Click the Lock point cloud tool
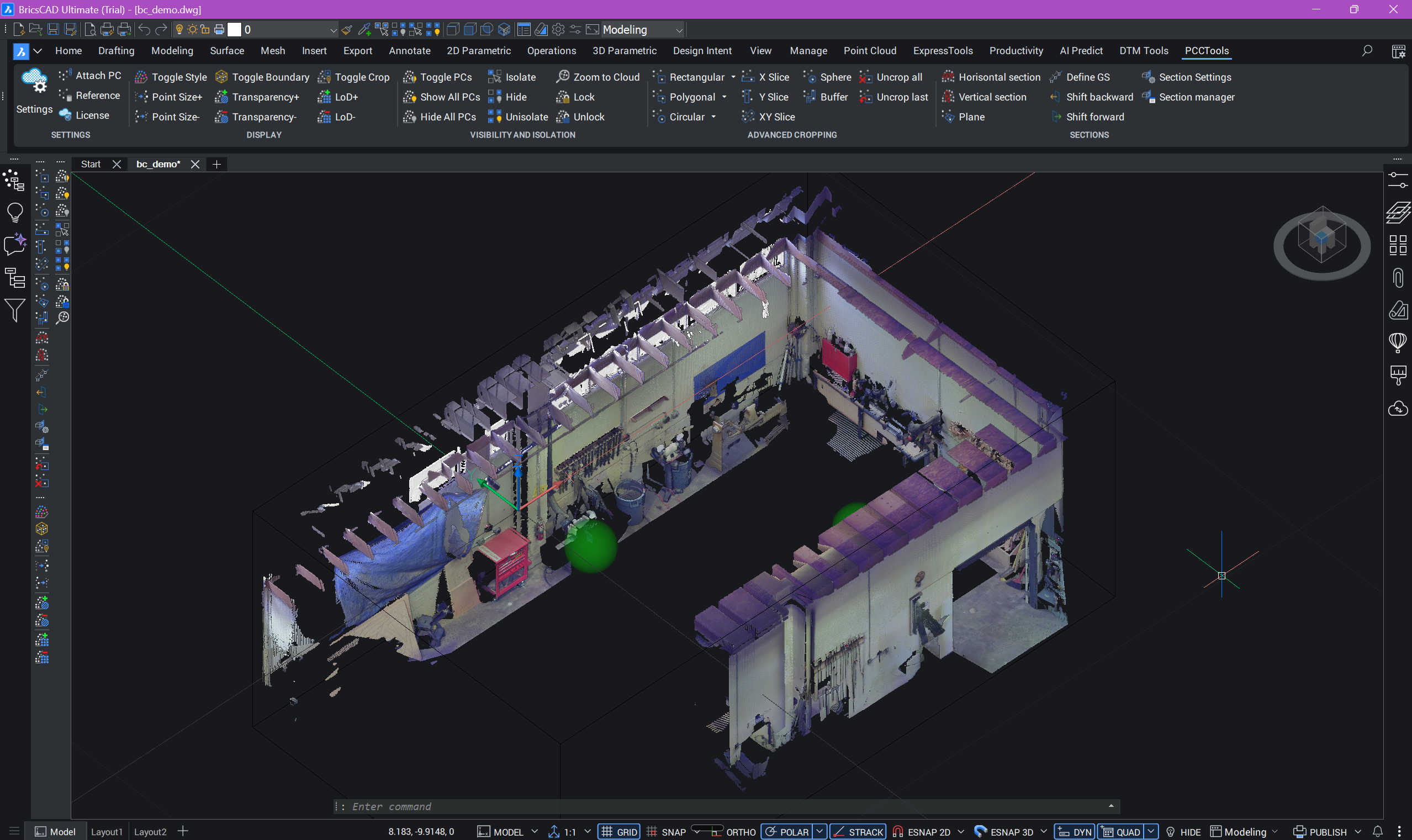The width and height of the screenshot is (1412, 840). [x=575, y=97]
